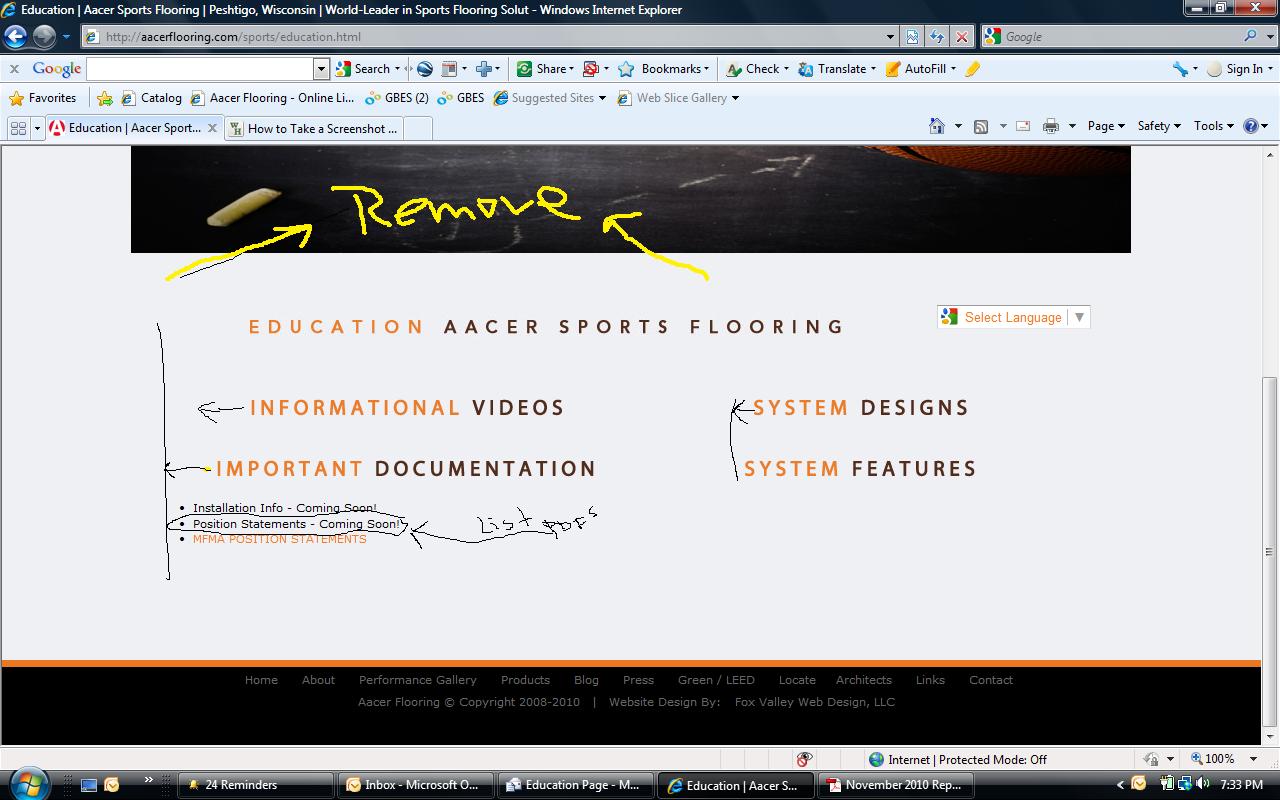
Task: Click Add to Favorites Bar star icon
Action: click(x=105, y=98)
